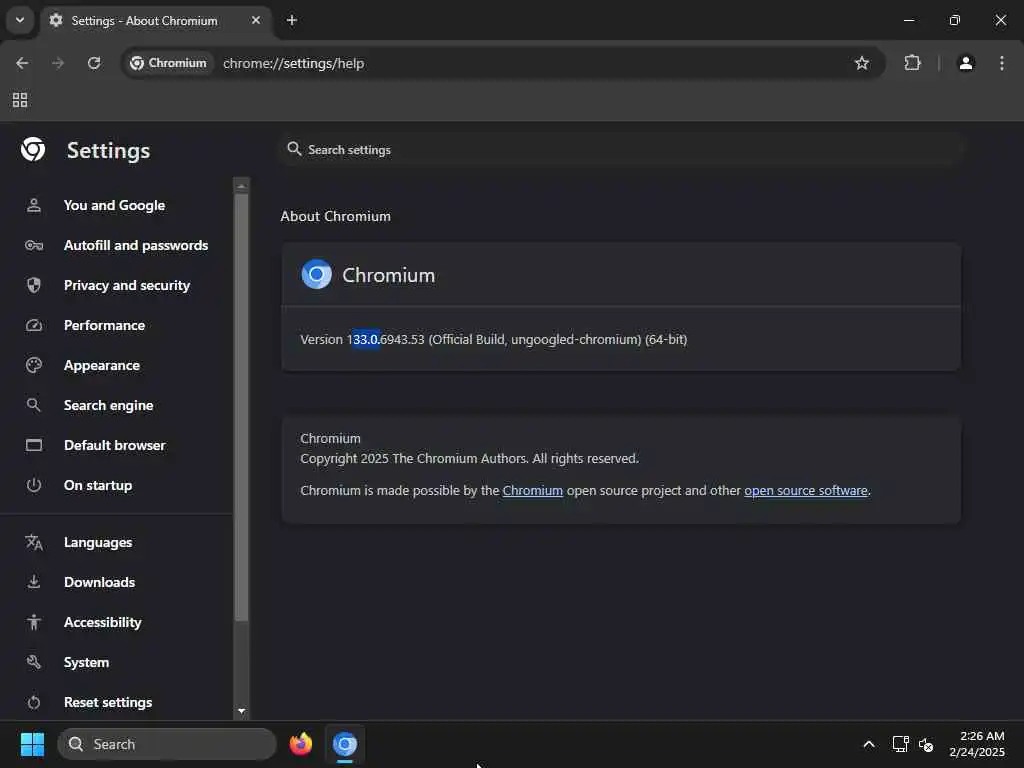The image size is (1024, 768).
Task: Select Reset settings
Action: tap(108, 702)
